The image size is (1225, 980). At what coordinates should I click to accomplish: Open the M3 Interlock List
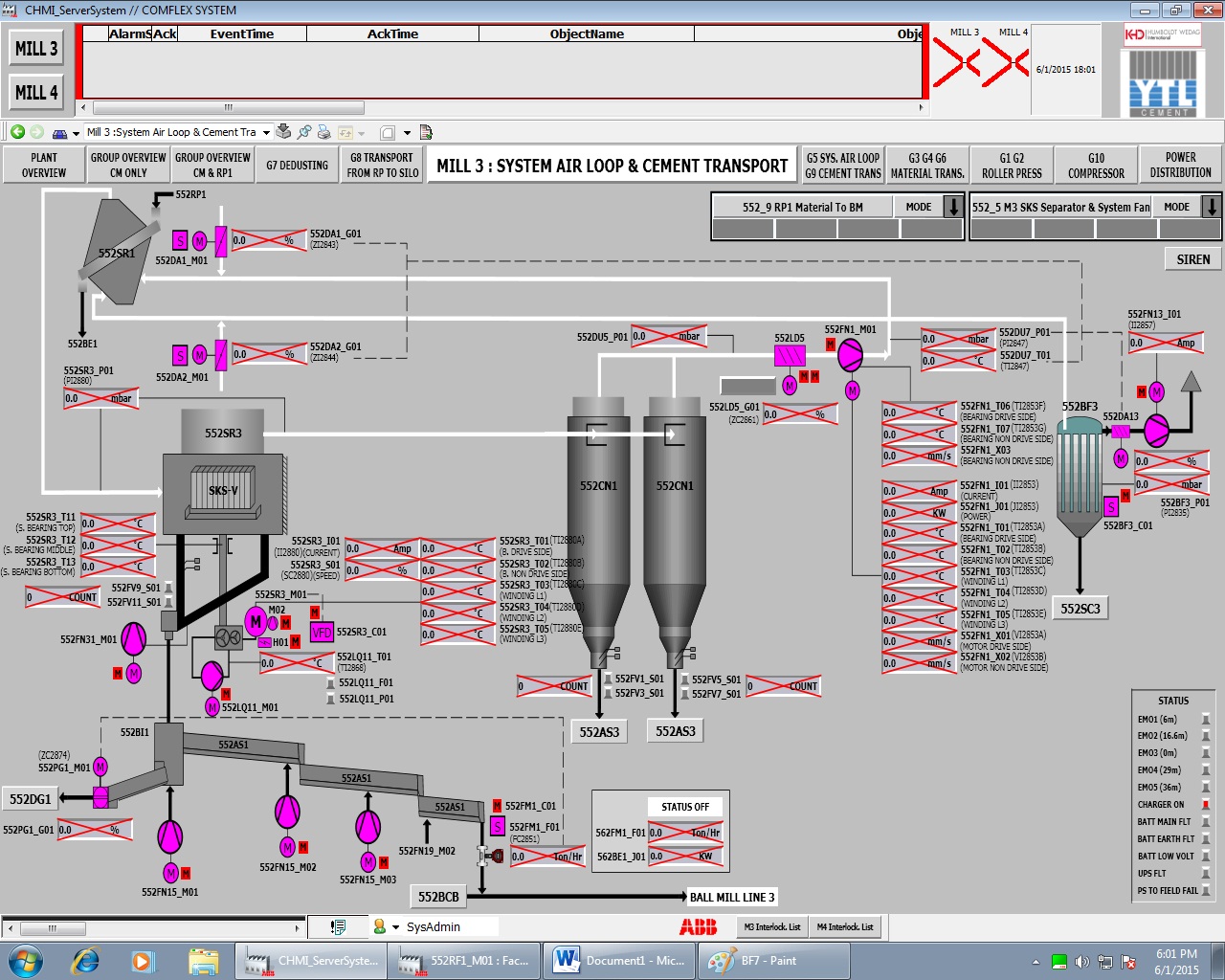[771, 926]
